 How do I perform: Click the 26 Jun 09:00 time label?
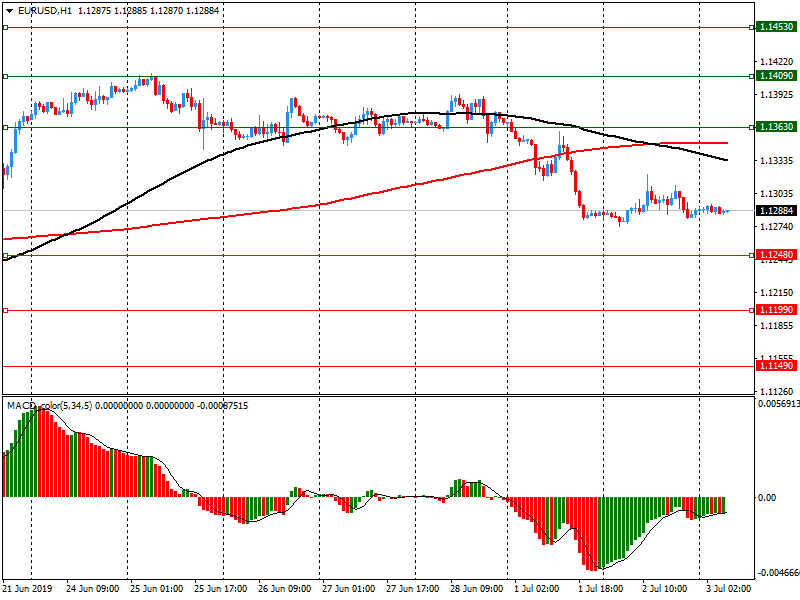(x=284, y=589)
